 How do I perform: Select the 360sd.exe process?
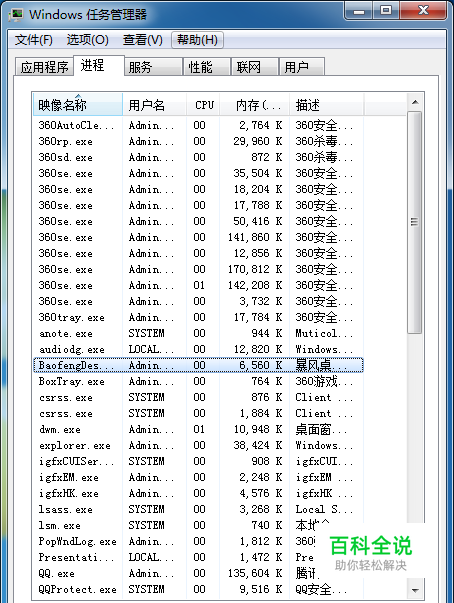(x=198, y=157)
